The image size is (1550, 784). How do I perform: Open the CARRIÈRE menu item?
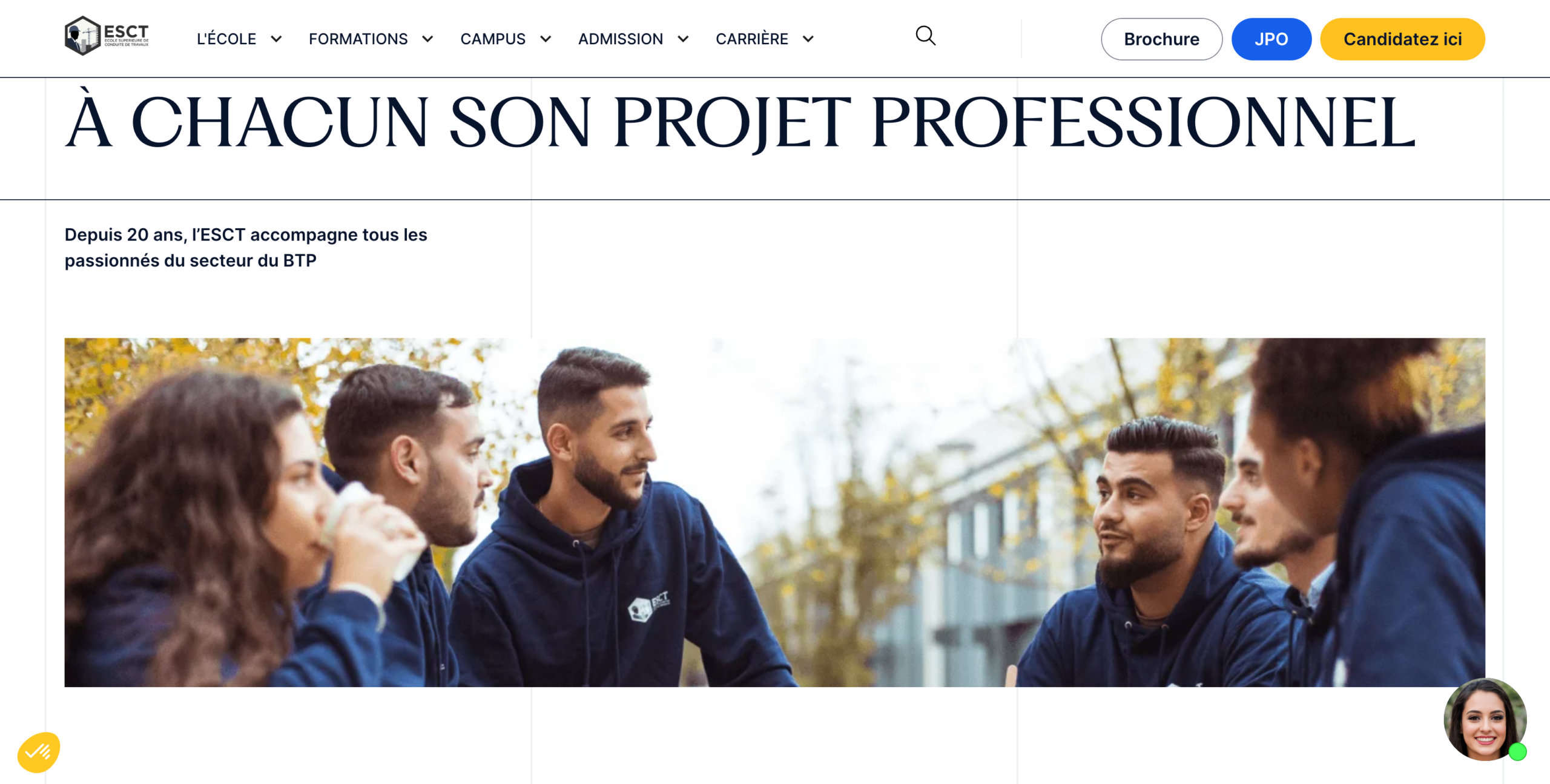click(x=752, y=39)
